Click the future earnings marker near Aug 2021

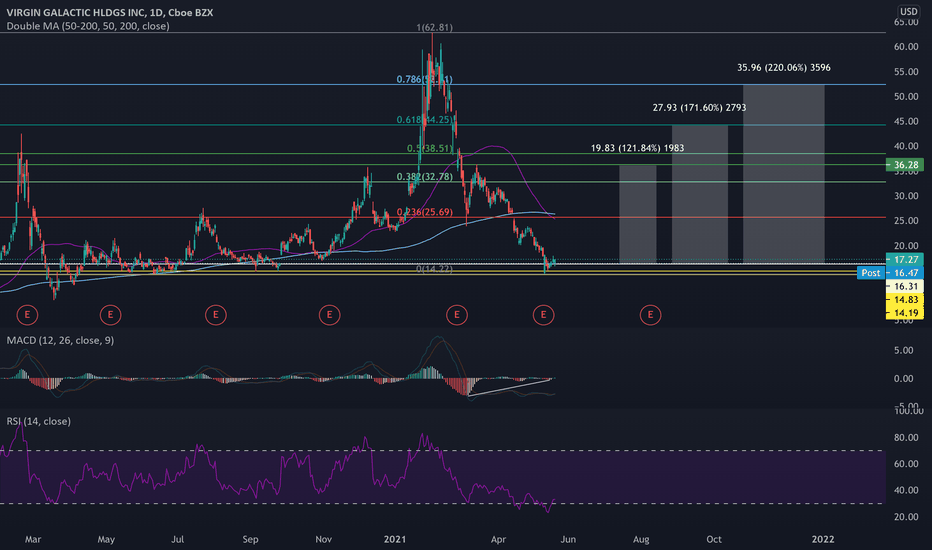pyautogui.click(x=650, y=315)
